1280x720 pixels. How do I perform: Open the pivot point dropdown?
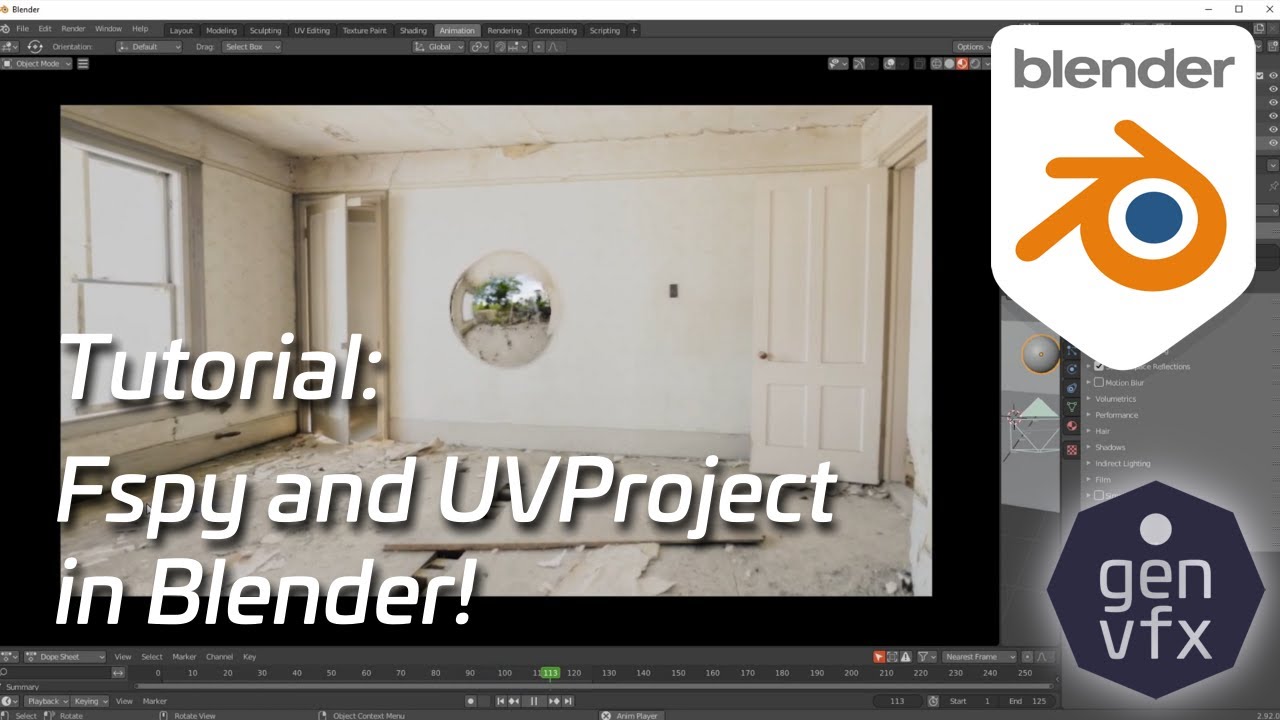[479, 47]
